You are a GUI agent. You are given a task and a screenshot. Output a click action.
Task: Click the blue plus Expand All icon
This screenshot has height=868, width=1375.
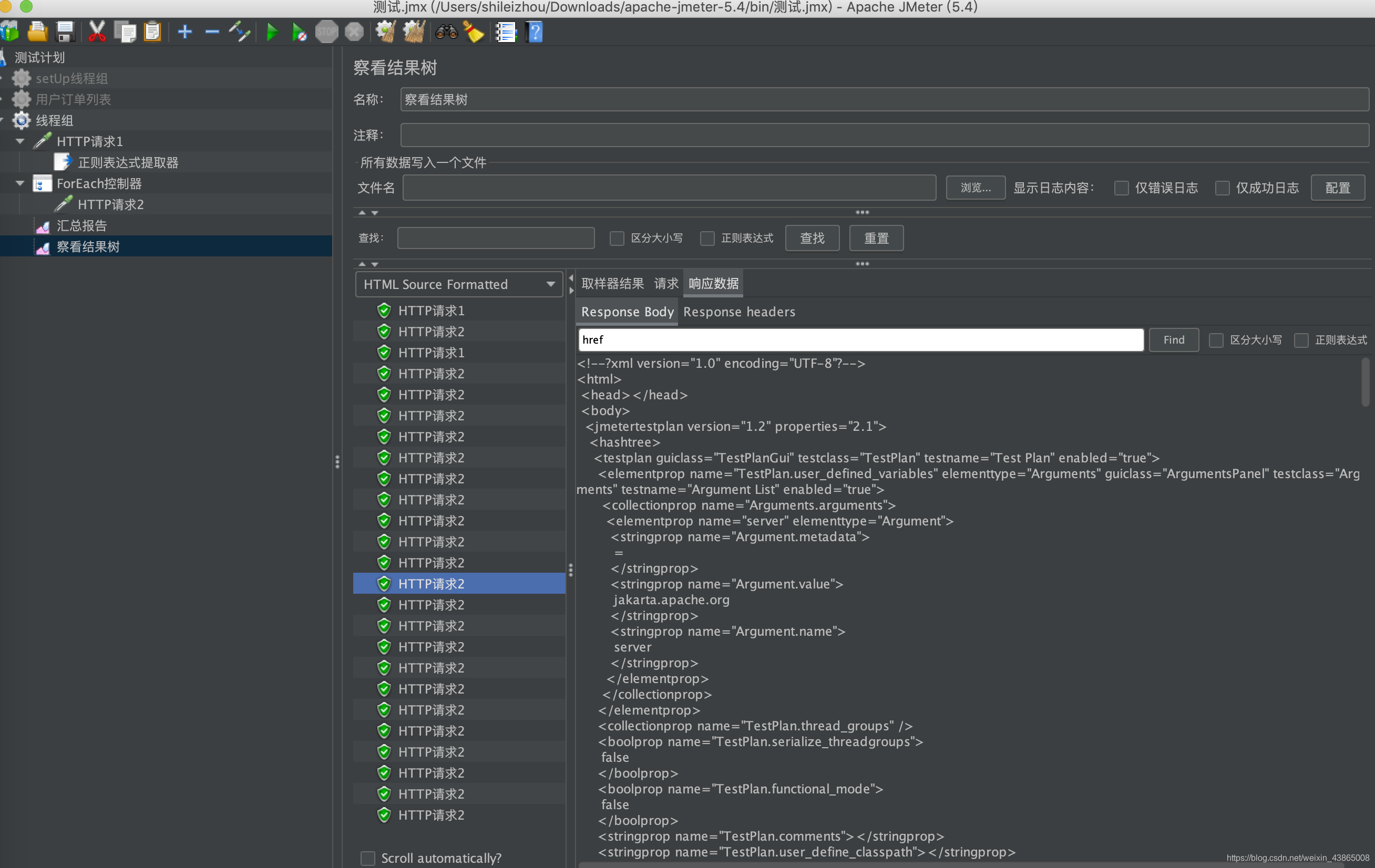coord(184,32)
